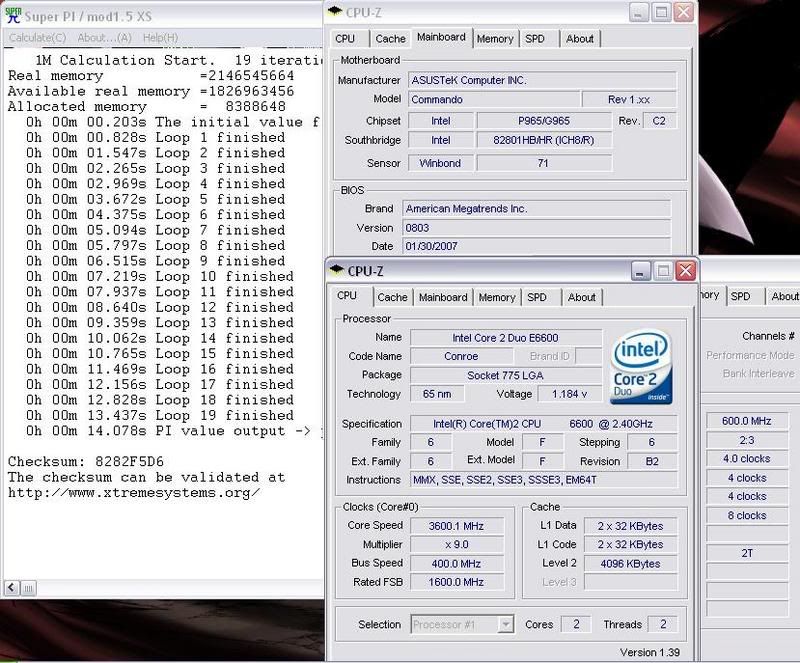Click the SPD tab in the rightmost CPU-Z window
This screenshot has width=800, height=663.
[x=741, y=297]
